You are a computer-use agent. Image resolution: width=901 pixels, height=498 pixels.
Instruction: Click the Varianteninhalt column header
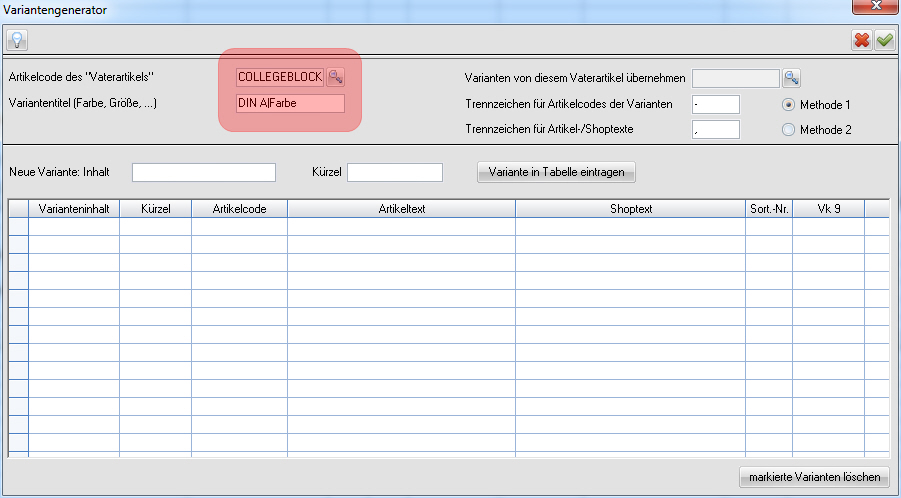pos(74,208)
